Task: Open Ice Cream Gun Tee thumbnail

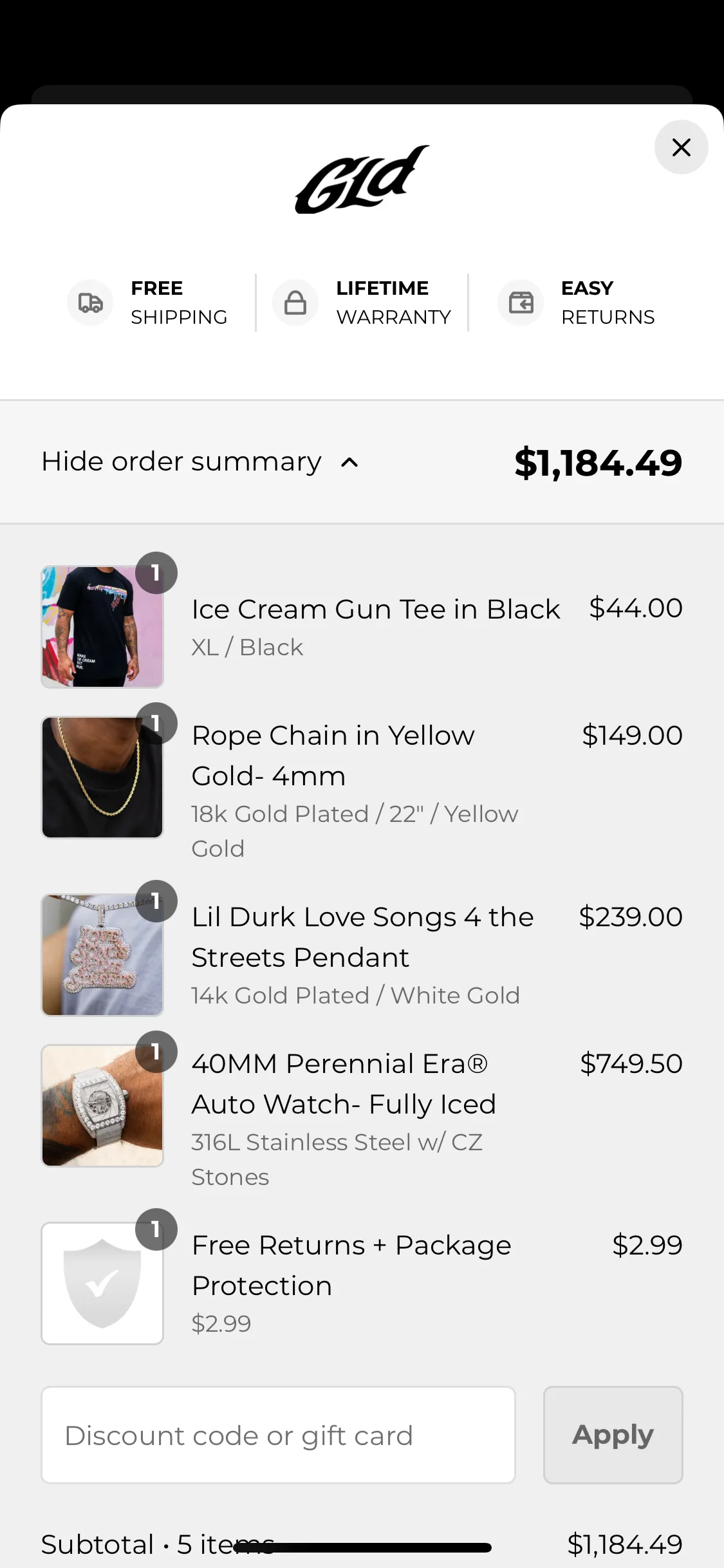Action: pyautogui.click(x=102, y=627)
